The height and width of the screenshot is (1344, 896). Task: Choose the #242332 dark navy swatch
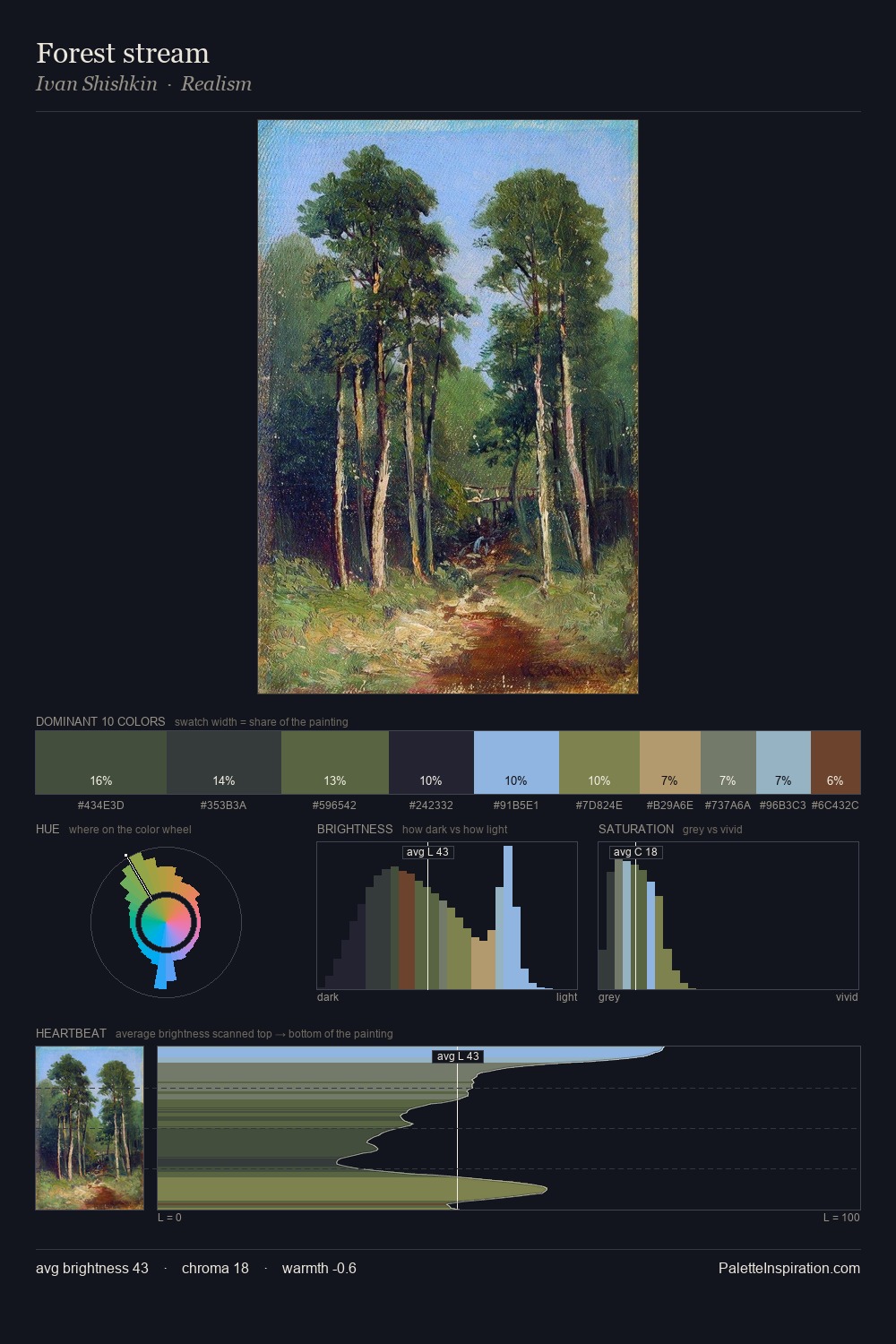[x=431, y=762]
